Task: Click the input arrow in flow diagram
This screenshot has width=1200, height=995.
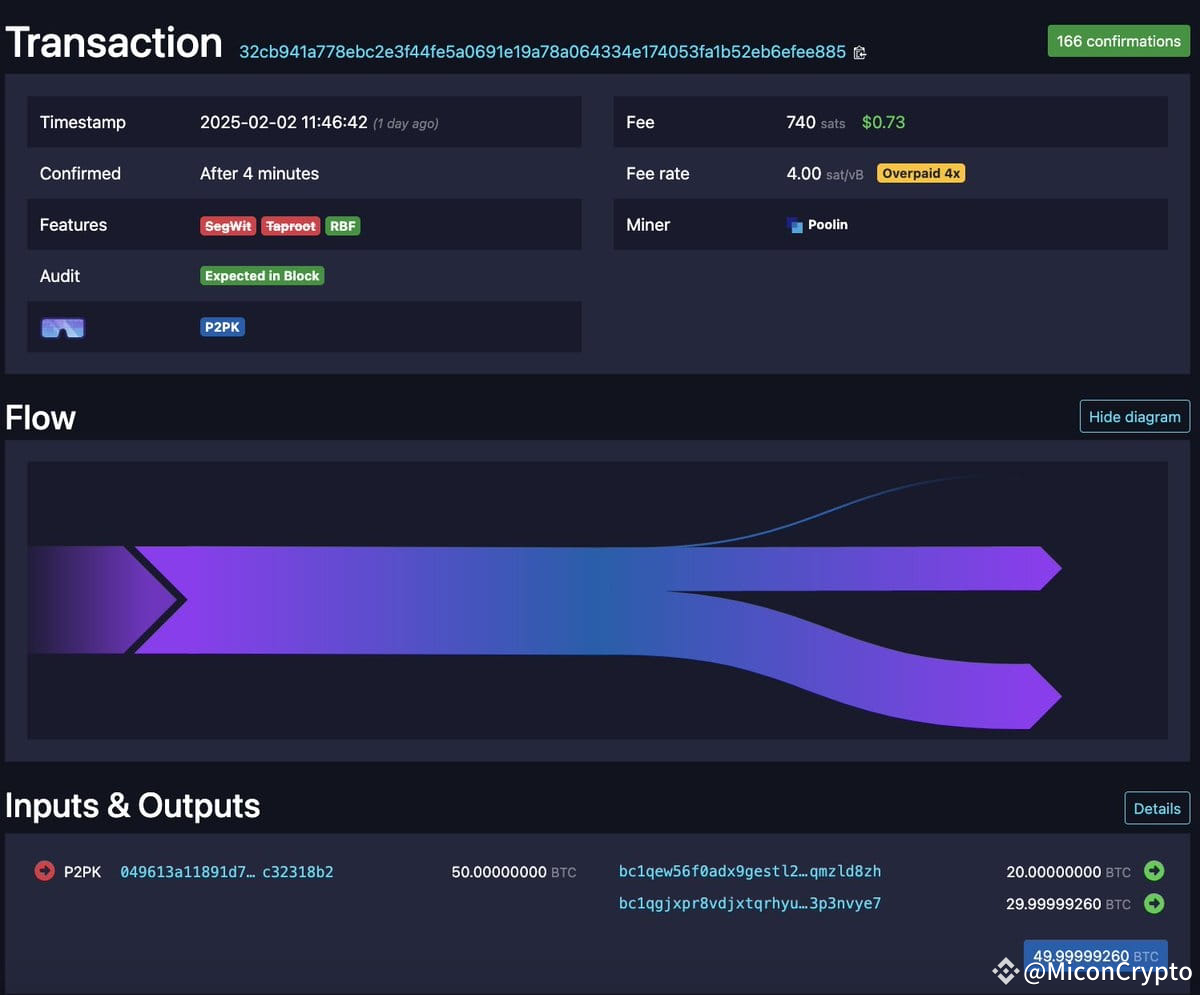Action: [105, 600]
